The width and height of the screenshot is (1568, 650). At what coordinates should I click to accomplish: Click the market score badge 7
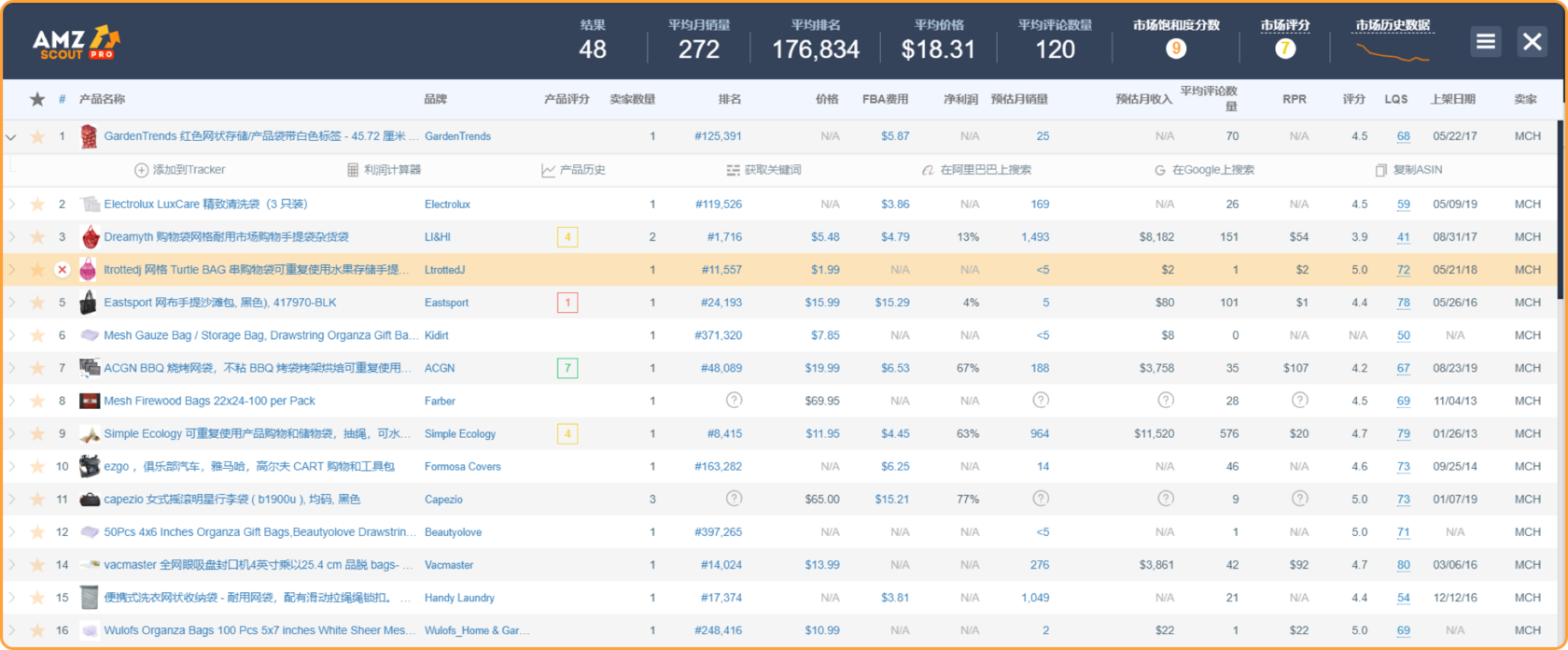[x=1285, y=49]
